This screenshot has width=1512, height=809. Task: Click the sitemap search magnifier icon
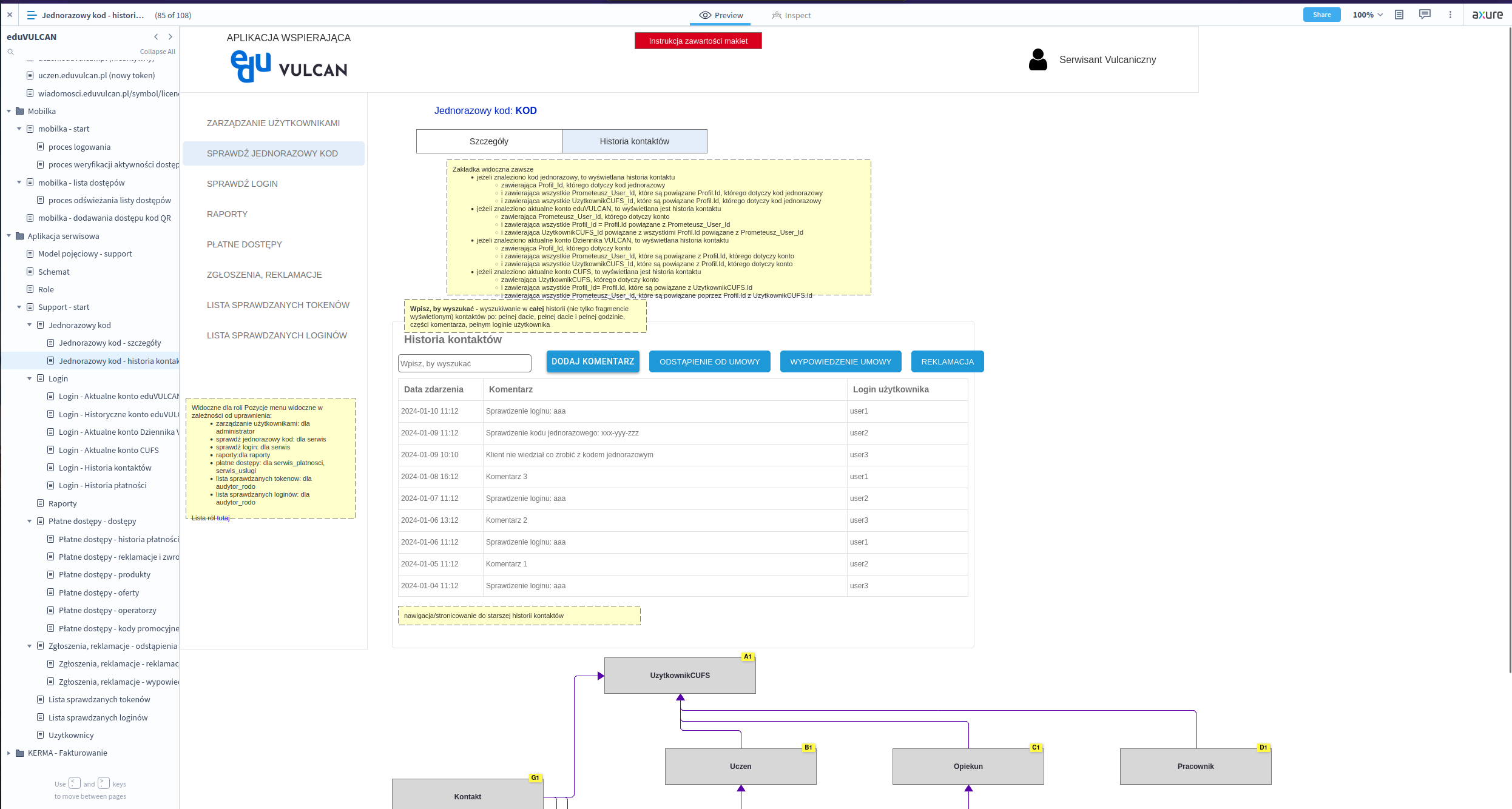10,52
